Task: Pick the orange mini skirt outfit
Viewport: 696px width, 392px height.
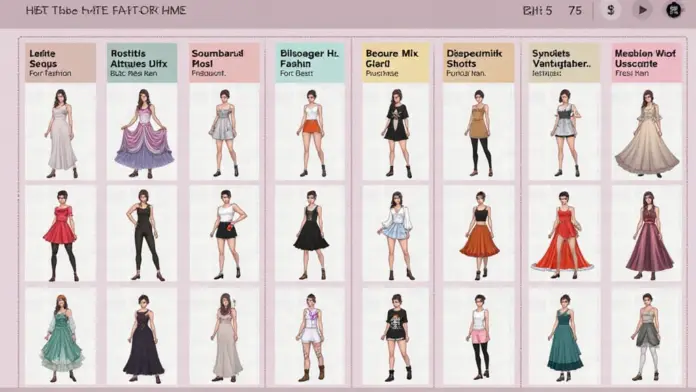Action: 310,132
